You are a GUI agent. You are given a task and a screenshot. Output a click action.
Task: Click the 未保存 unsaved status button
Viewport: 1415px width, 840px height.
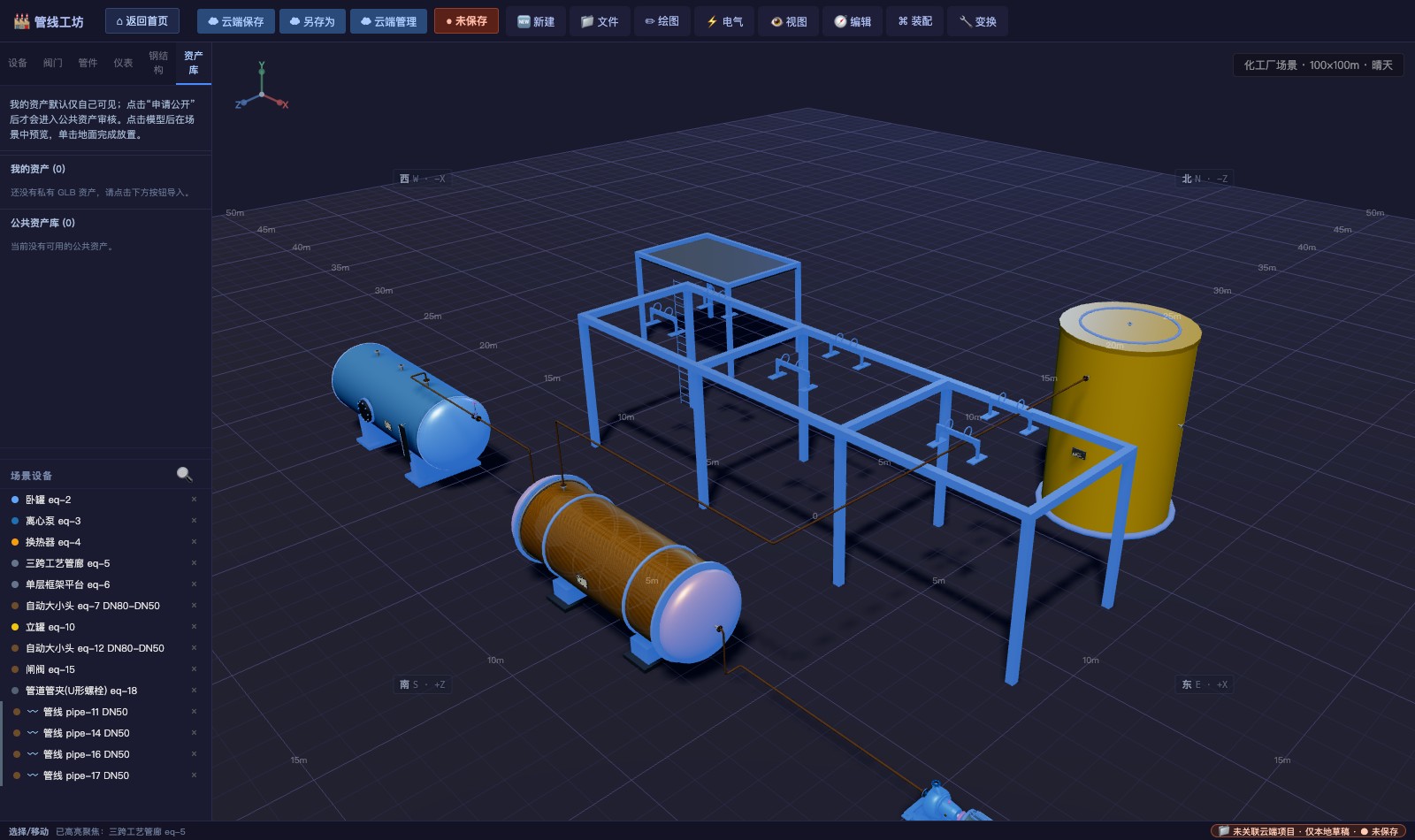[466, 21]
